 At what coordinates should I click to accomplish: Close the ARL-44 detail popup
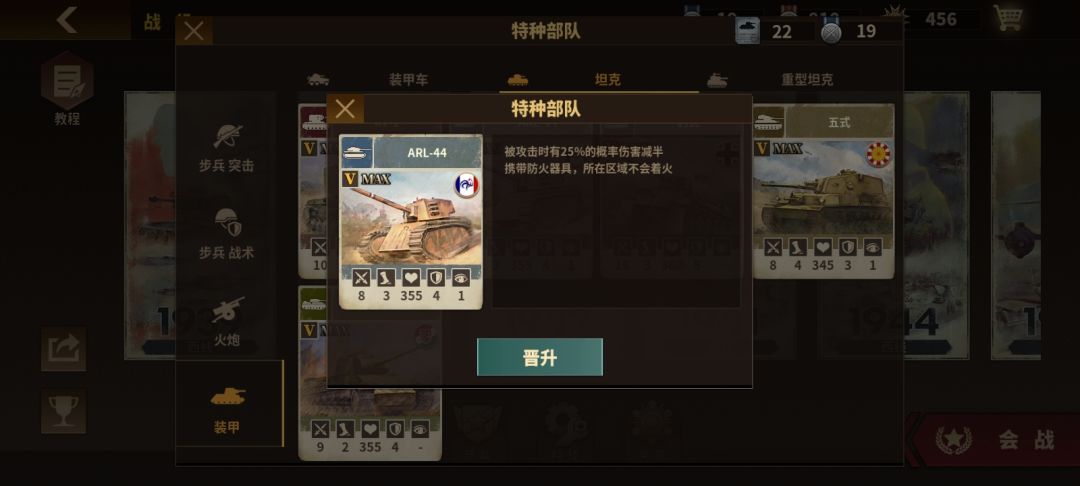(345, 109)
